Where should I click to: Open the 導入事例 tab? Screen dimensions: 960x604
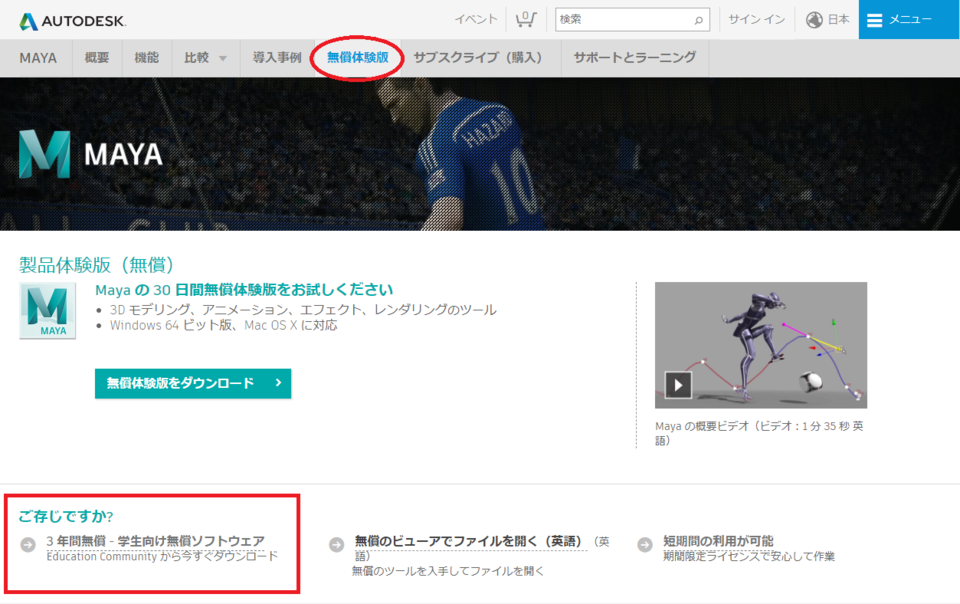[x=277, y=58]
